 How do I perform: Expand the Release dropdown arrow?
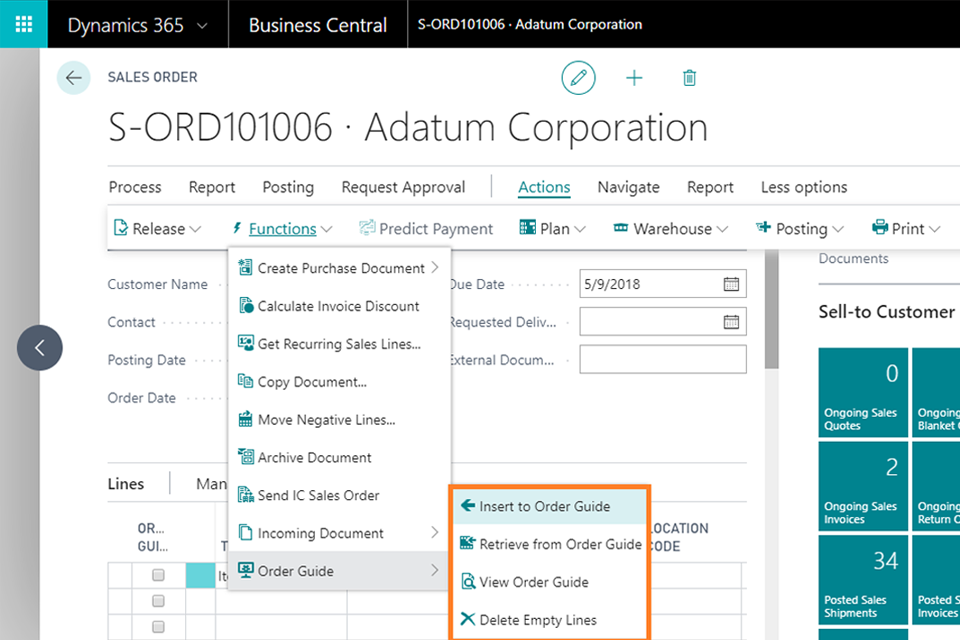click(195, 229)
